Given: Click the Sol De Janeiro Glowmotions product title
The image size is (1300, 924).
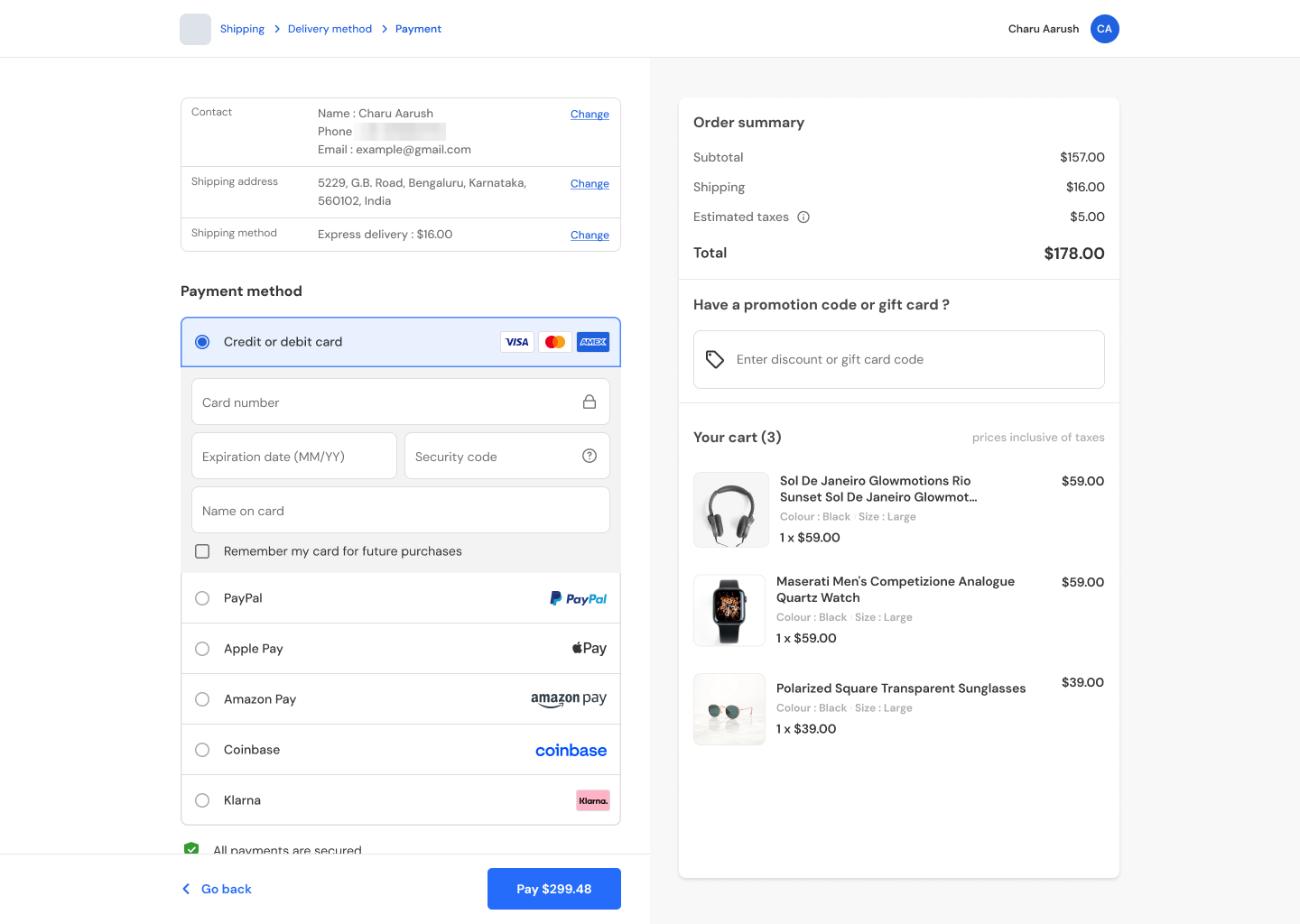Looking at the screenshot, I should pos(878,489).
